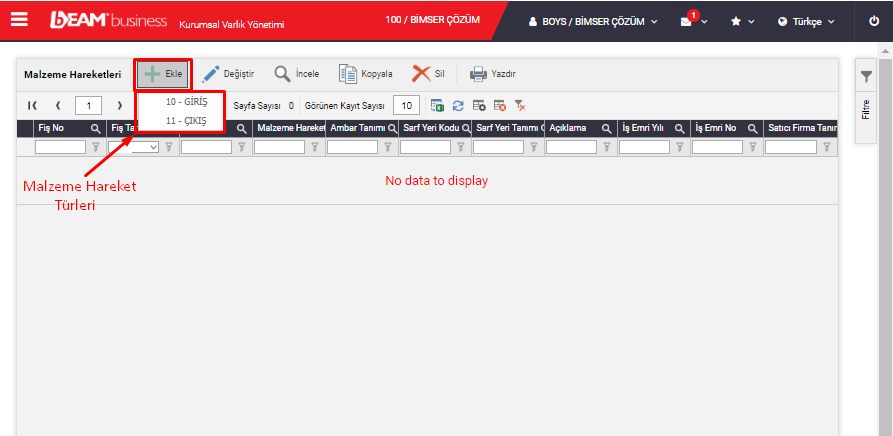Clear filters with funnel-x icon

519,105
